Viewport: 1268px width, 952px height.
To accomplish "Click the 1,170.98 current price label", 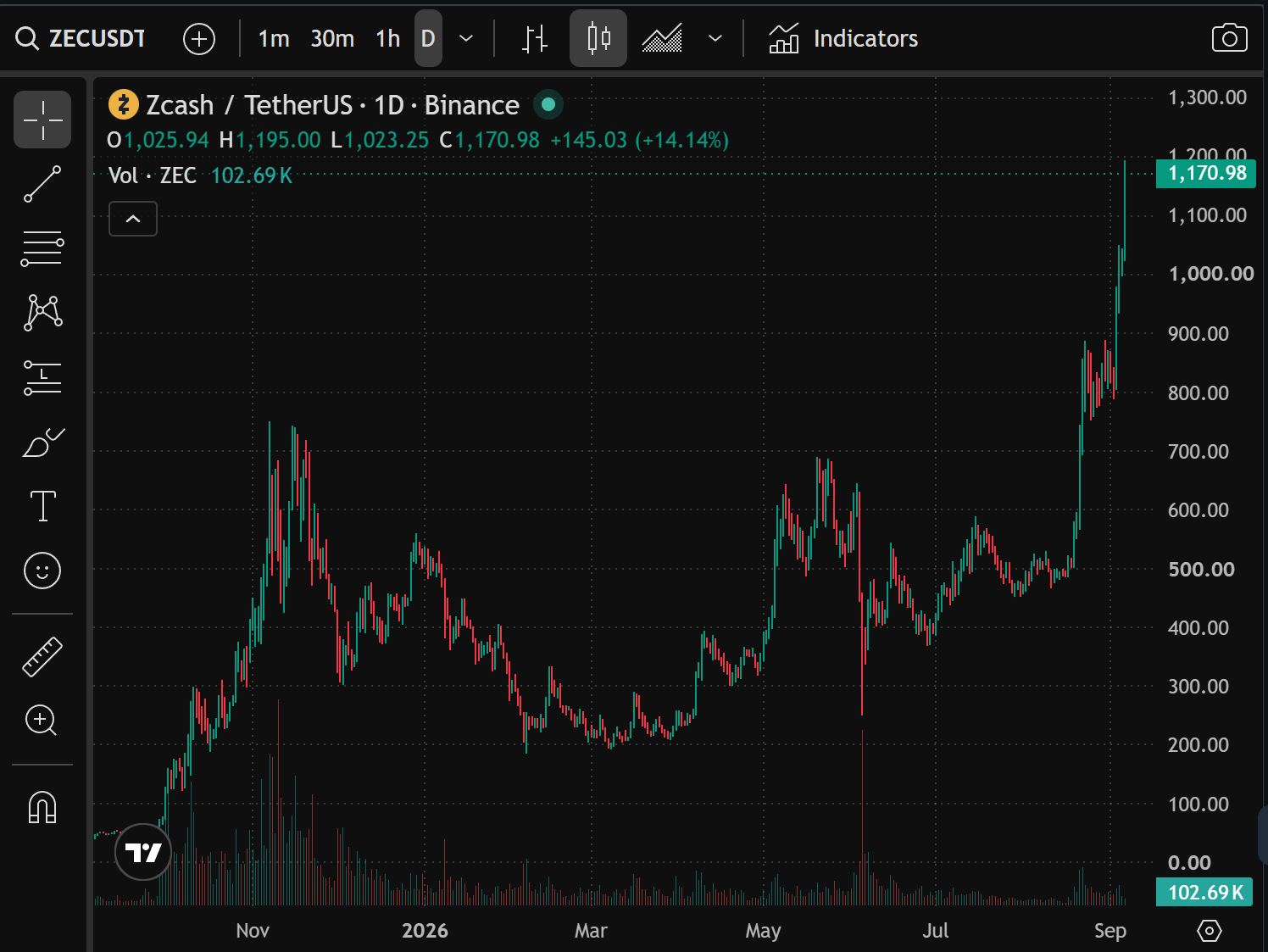I will pos(1207,174).
